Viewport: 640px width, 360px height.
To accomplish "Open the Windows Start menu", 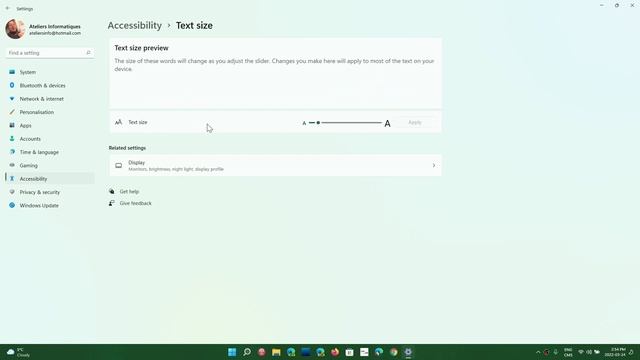I will (x=232, y=352).
